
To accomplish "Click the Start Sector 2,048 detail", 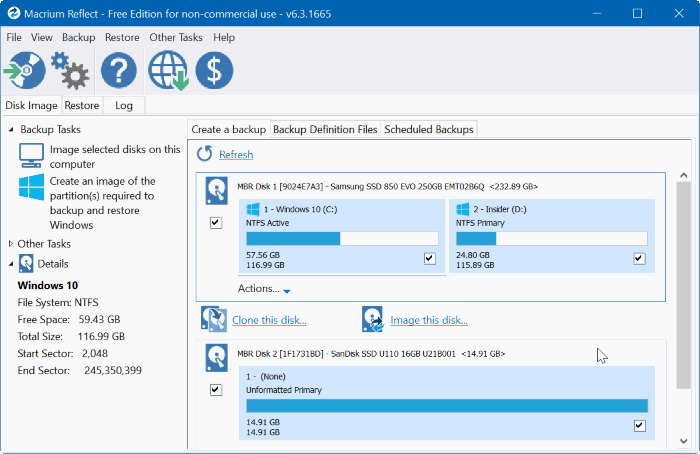I will pyautogui.click(x=62, y=354).
